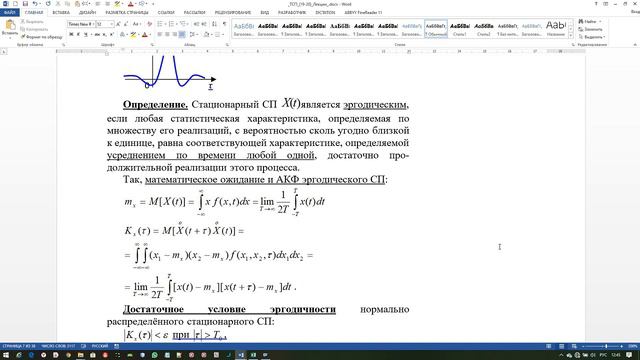Toggle show paragraph marks (¶)
The image size is (640, 360).
pos(224,24)
